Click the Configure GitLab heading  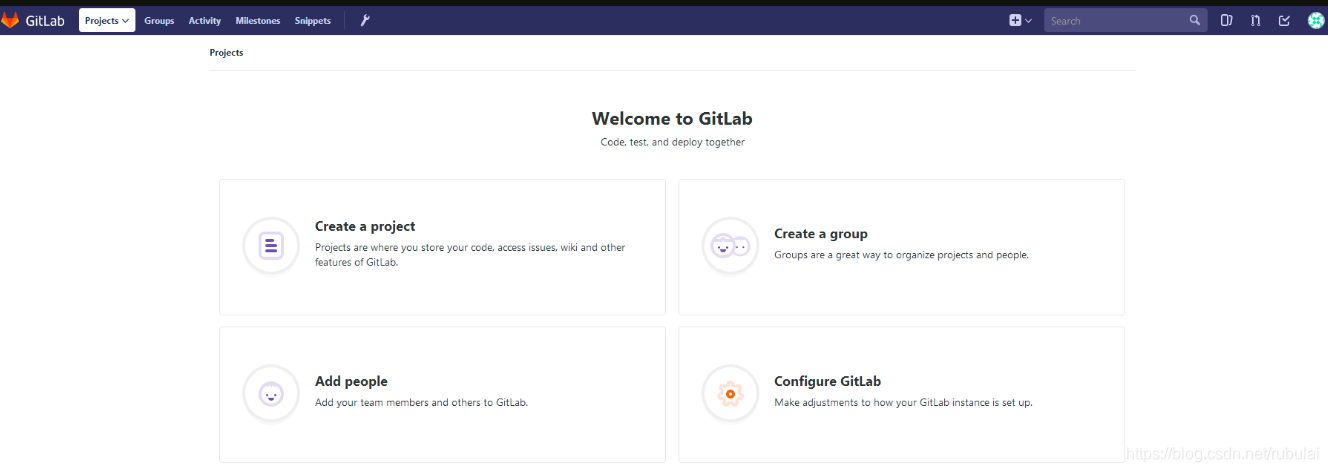tap(828, 382)
